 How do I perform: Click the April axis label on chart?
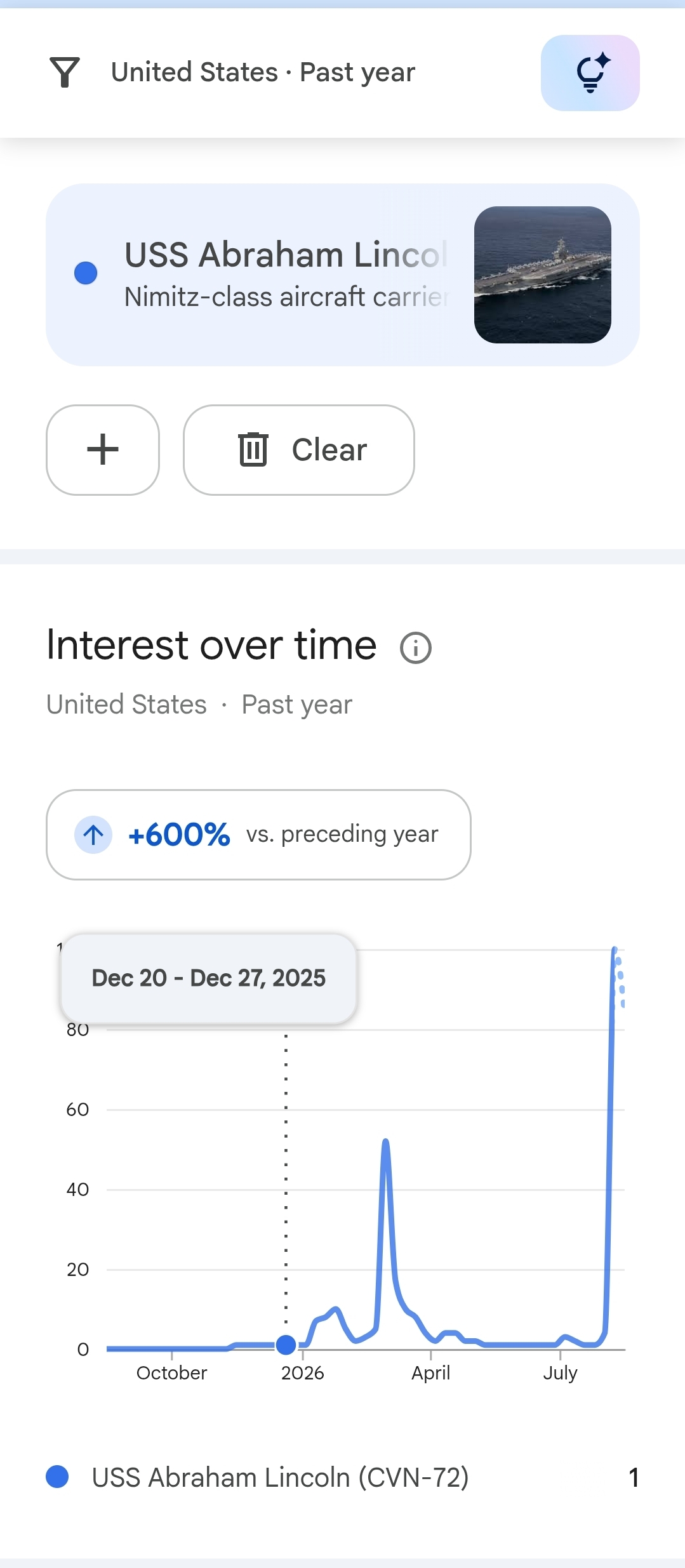coord(430,1373)
